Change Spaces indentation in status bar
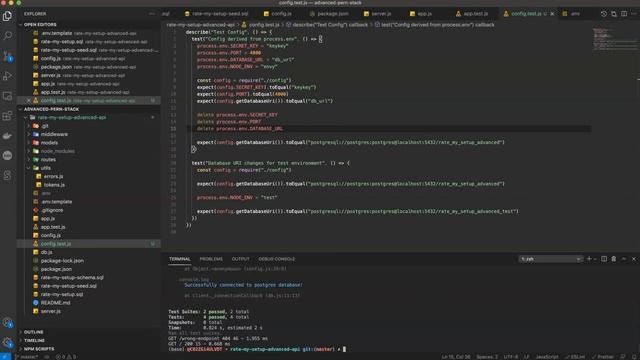This screenshot has height=360, width=640. pyautogui.click(x=487, y=357)
